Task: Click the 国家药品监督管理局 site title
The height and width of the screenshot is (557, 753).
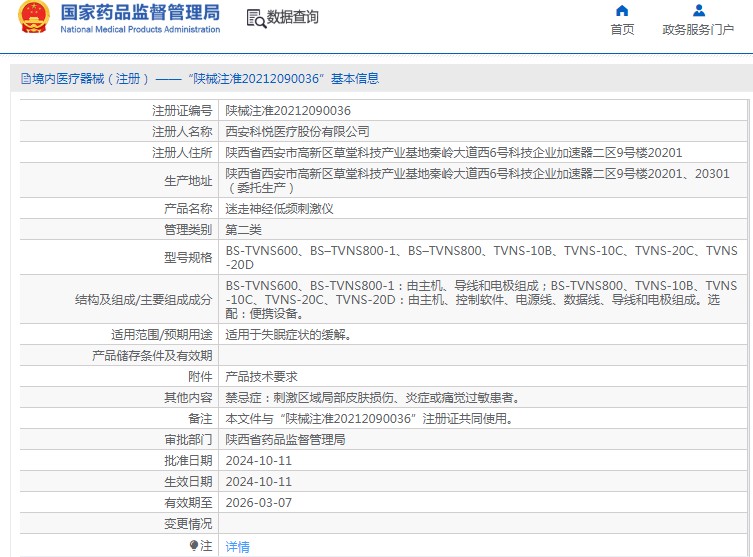Action: pos(140,12)
